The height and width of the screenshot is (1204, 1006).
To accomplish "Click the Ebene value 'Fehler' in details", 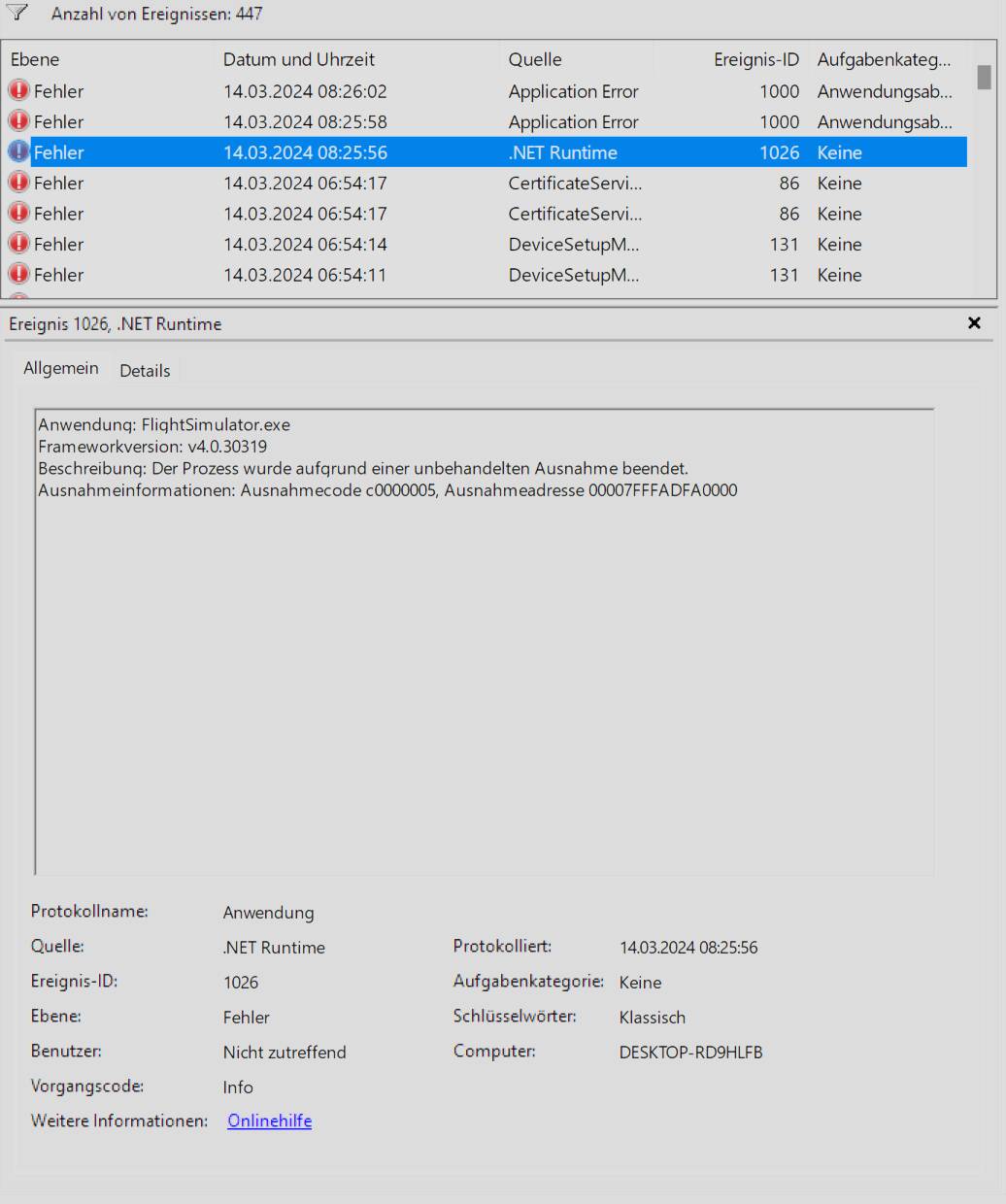I will [x=246, y=1018].
